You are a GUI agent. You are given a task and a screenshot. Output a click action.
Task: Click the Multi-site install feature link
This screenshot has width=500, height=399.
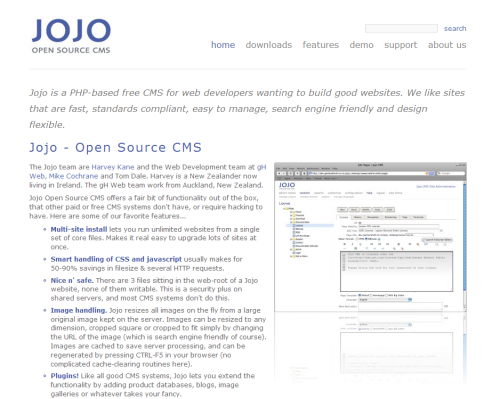[79, 229]
